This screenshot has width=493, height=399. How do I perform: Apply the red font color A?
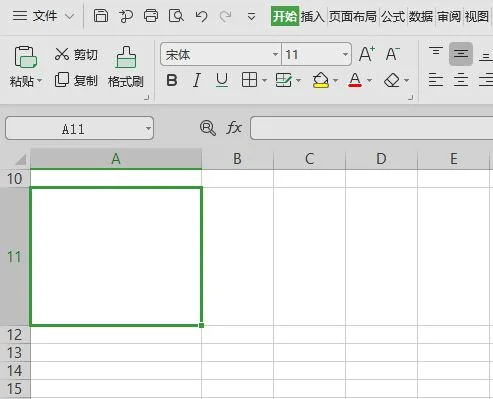coord(355,80)
